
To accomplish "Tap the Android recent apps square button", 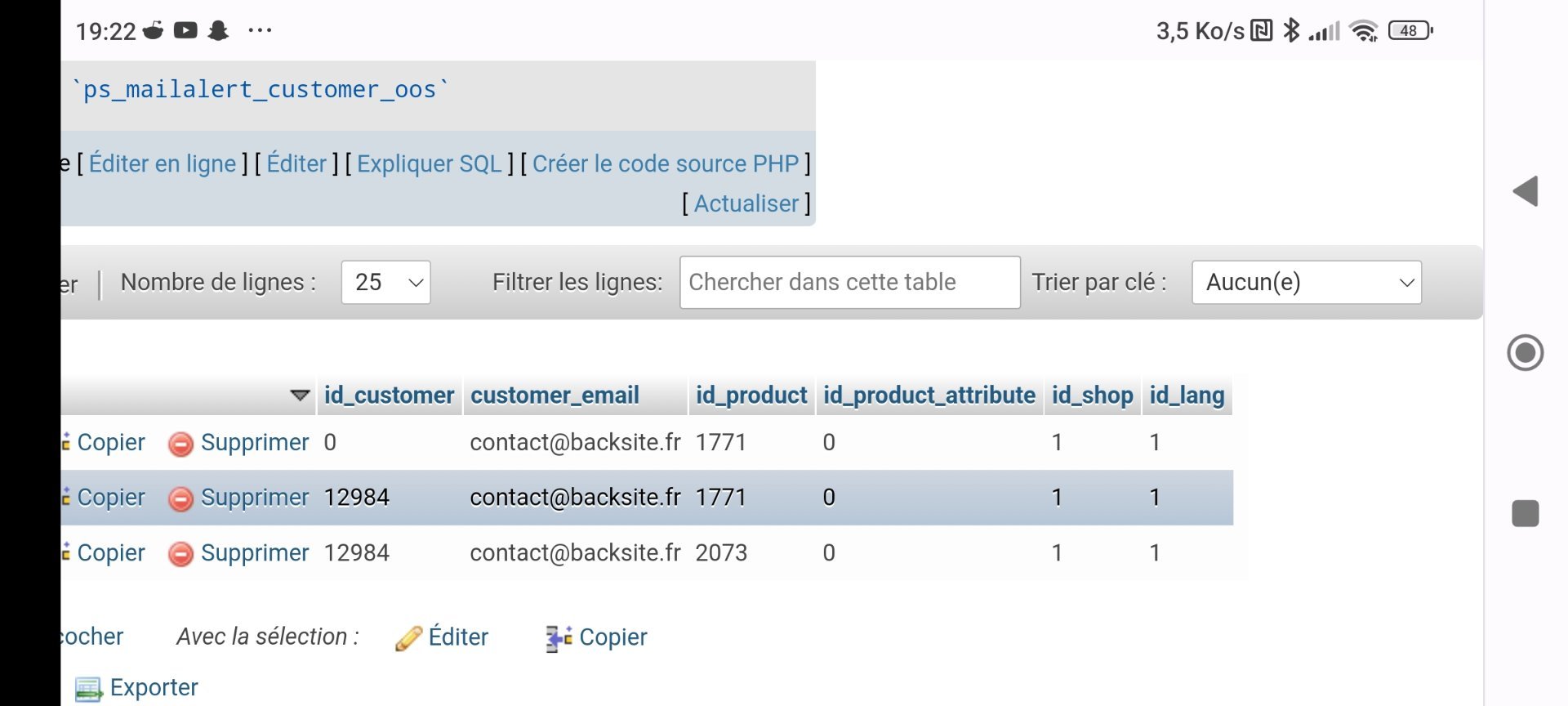I will [1525, 514].
